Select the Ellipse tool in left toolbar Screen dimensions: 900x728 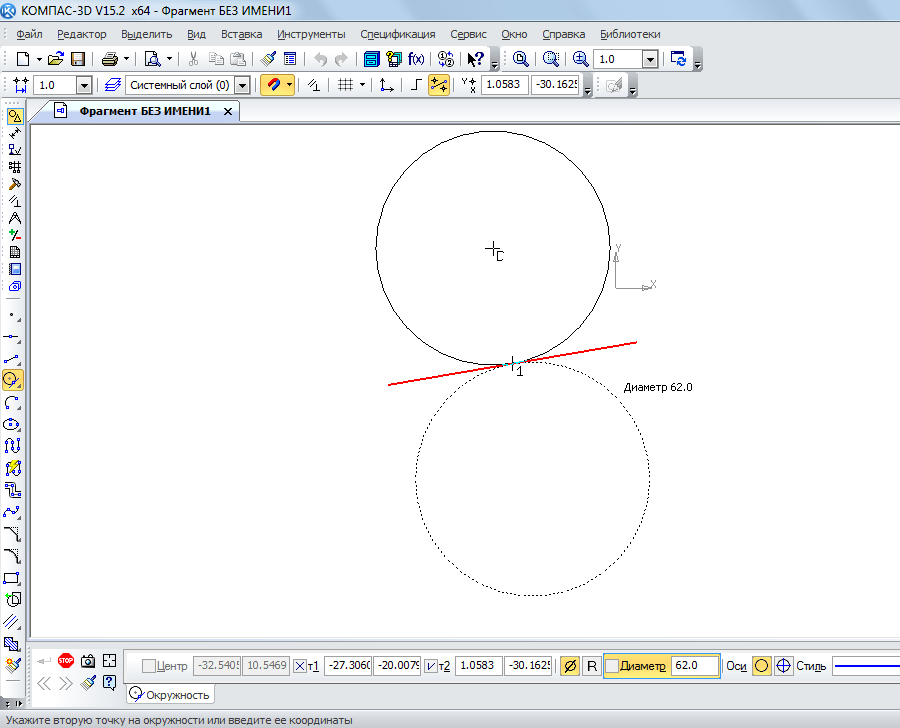tap(13, 424)
